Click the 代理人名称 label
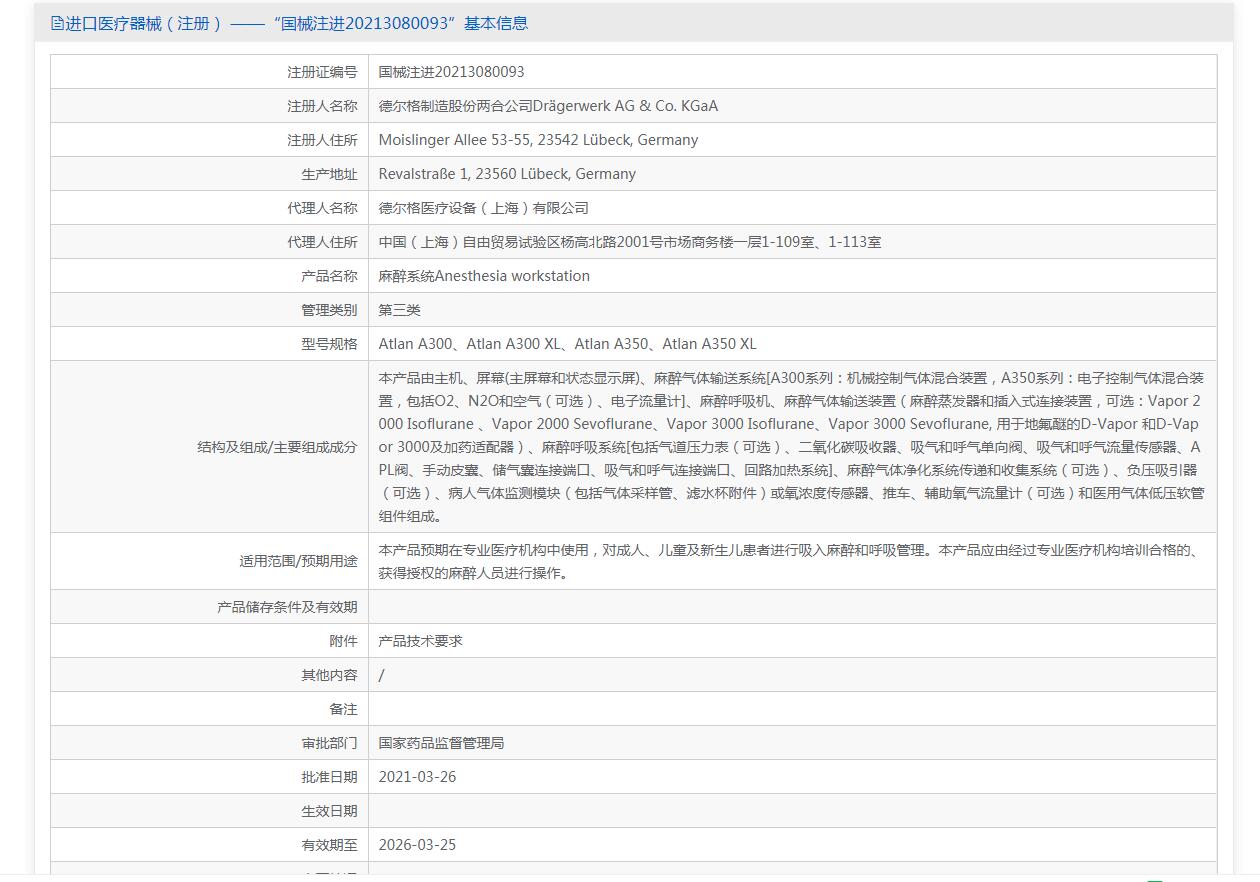 [322, 208]
